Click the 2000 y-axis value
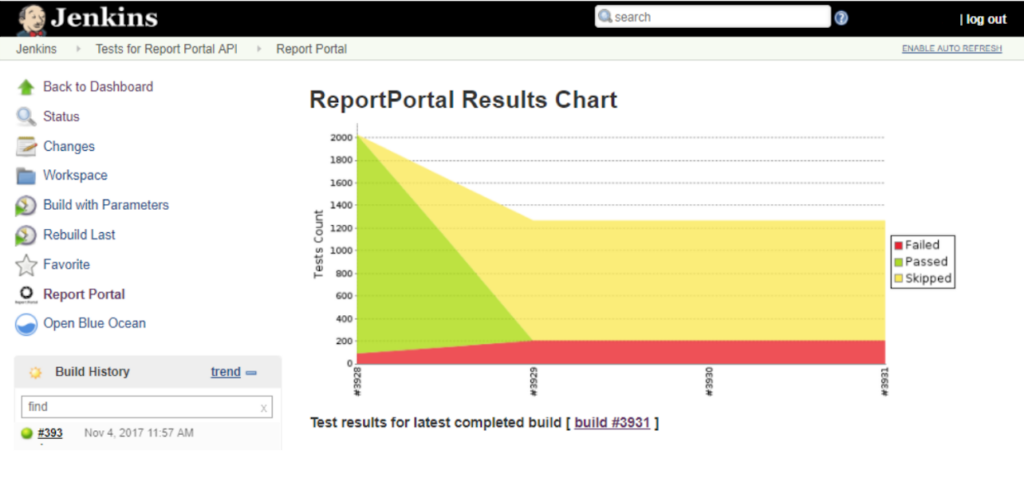Viewport: 1024px width, 478px height. coord(342,138)
